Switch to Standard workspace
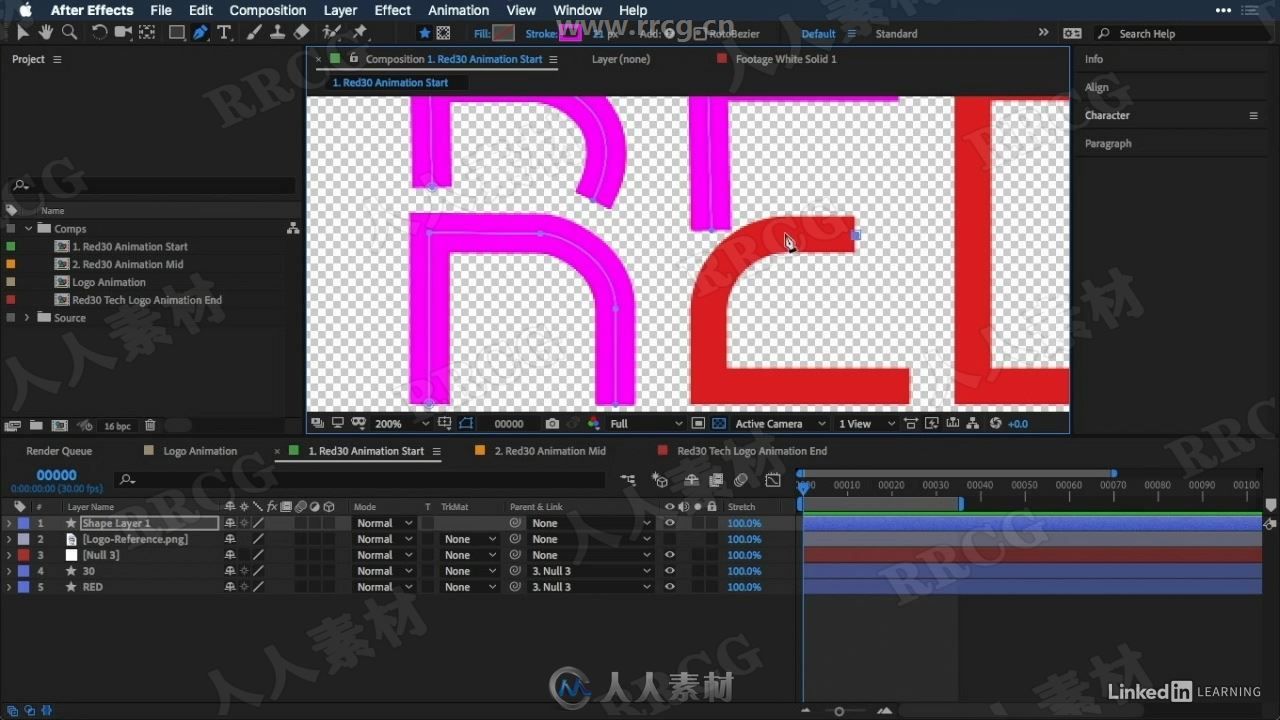The width and height of the screenshot is (1280, 720). pyautogui.click(x=896, y=34)
